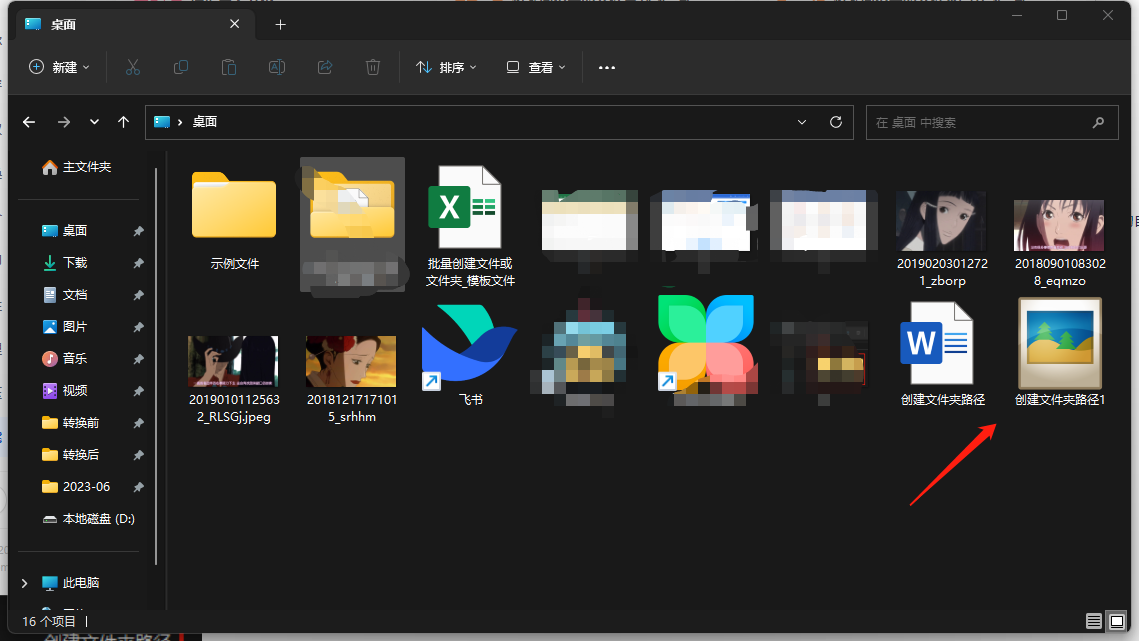Click the Refresh icon beside the address bar
The width and height of the screenshot is (1139, 641).
[836, 121]
